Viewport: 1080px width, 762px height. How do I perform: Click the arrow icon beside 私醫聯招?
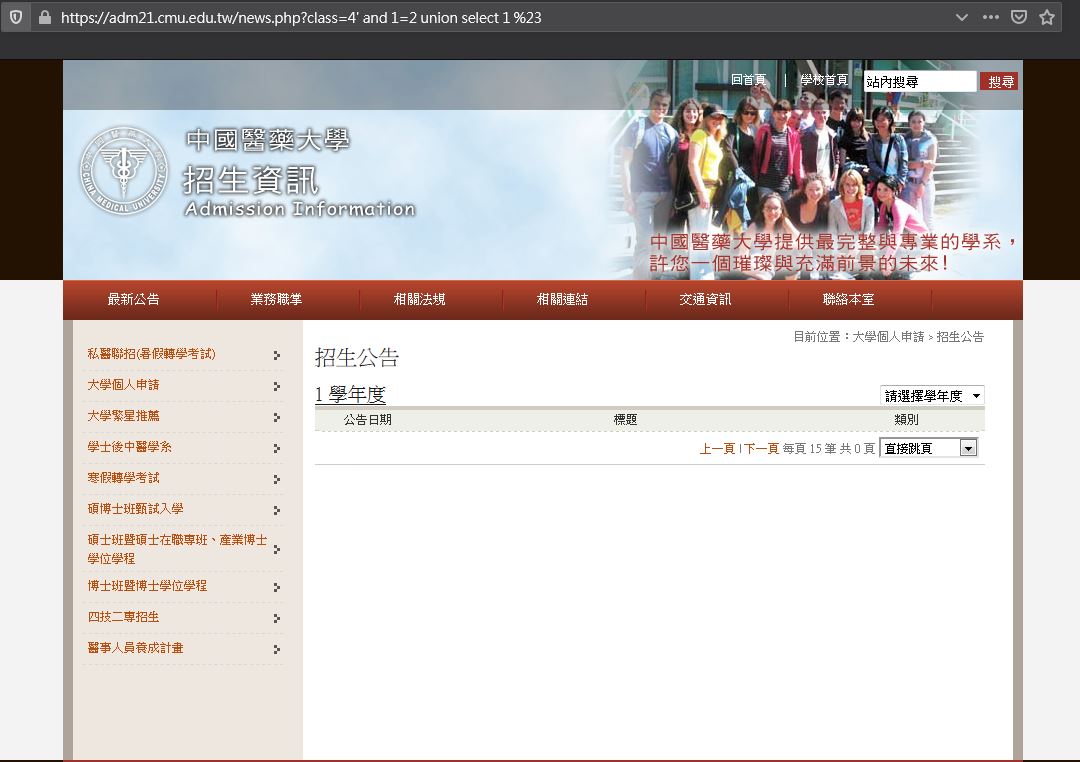pos(277,355)
